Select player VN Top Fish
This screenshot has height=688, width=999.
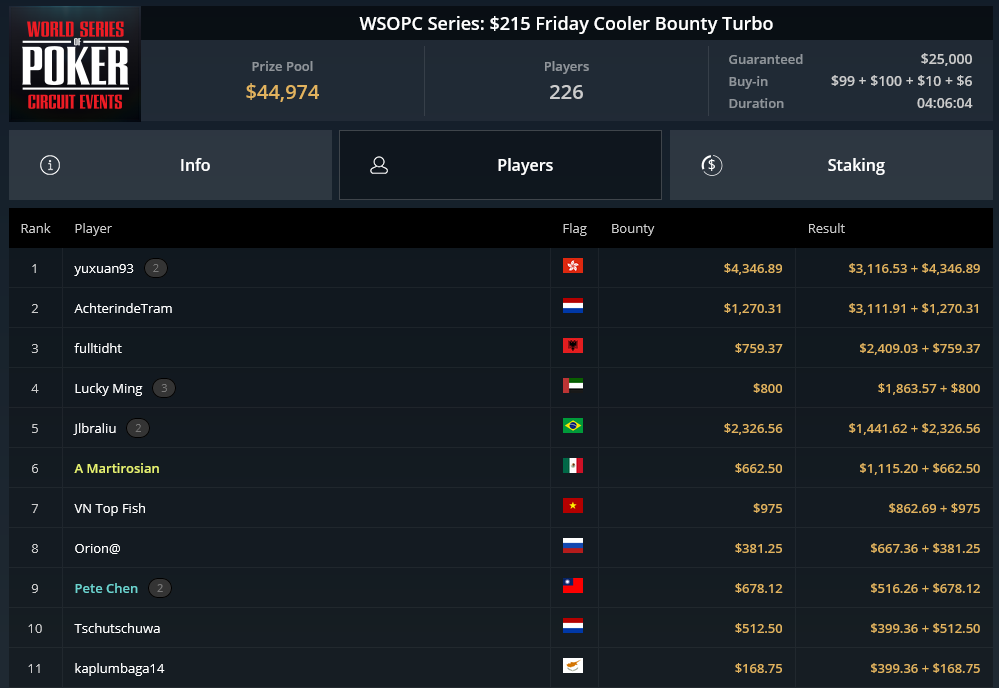pos(110,508)
